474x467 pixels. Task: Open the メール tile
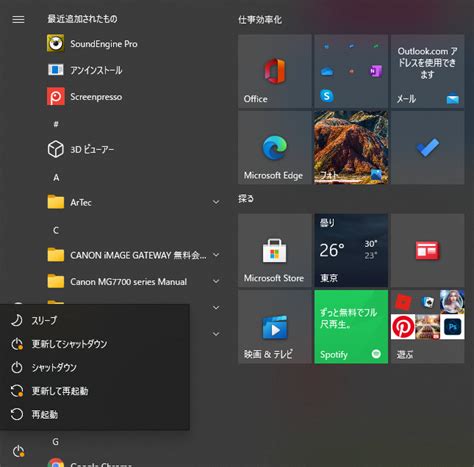427,71
